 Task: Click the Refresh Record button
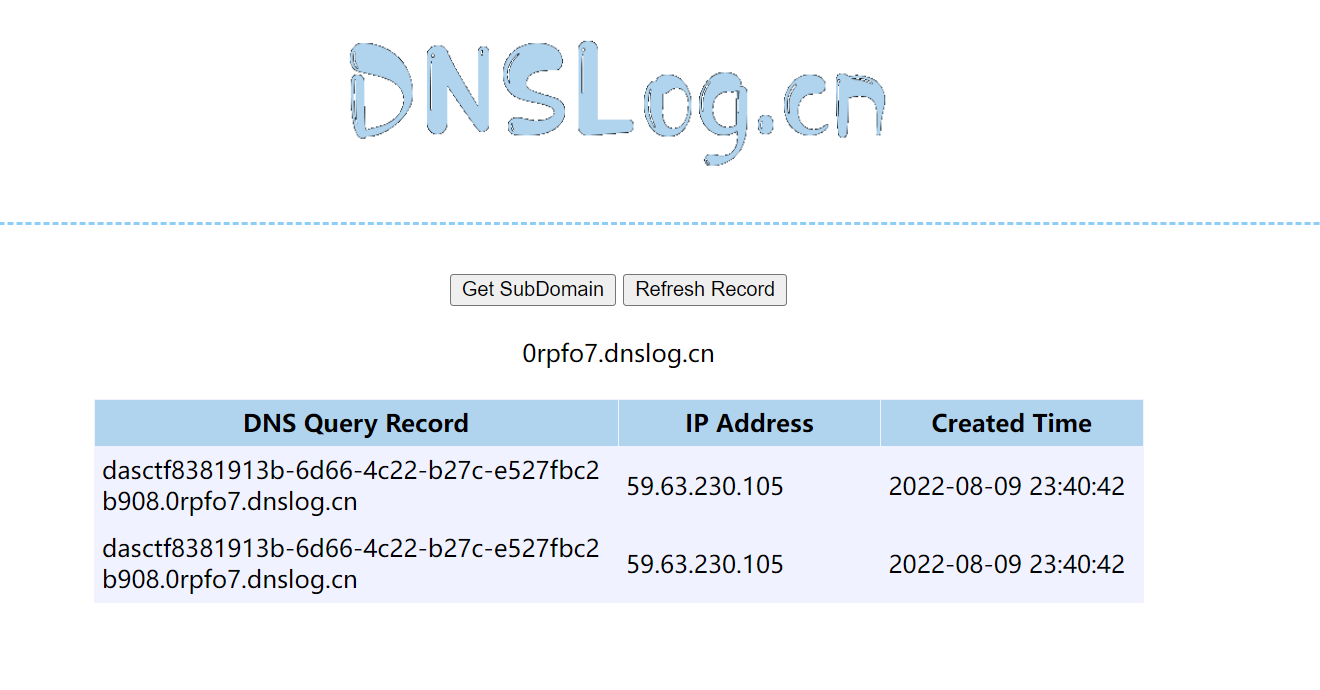[x=705, y=290]
